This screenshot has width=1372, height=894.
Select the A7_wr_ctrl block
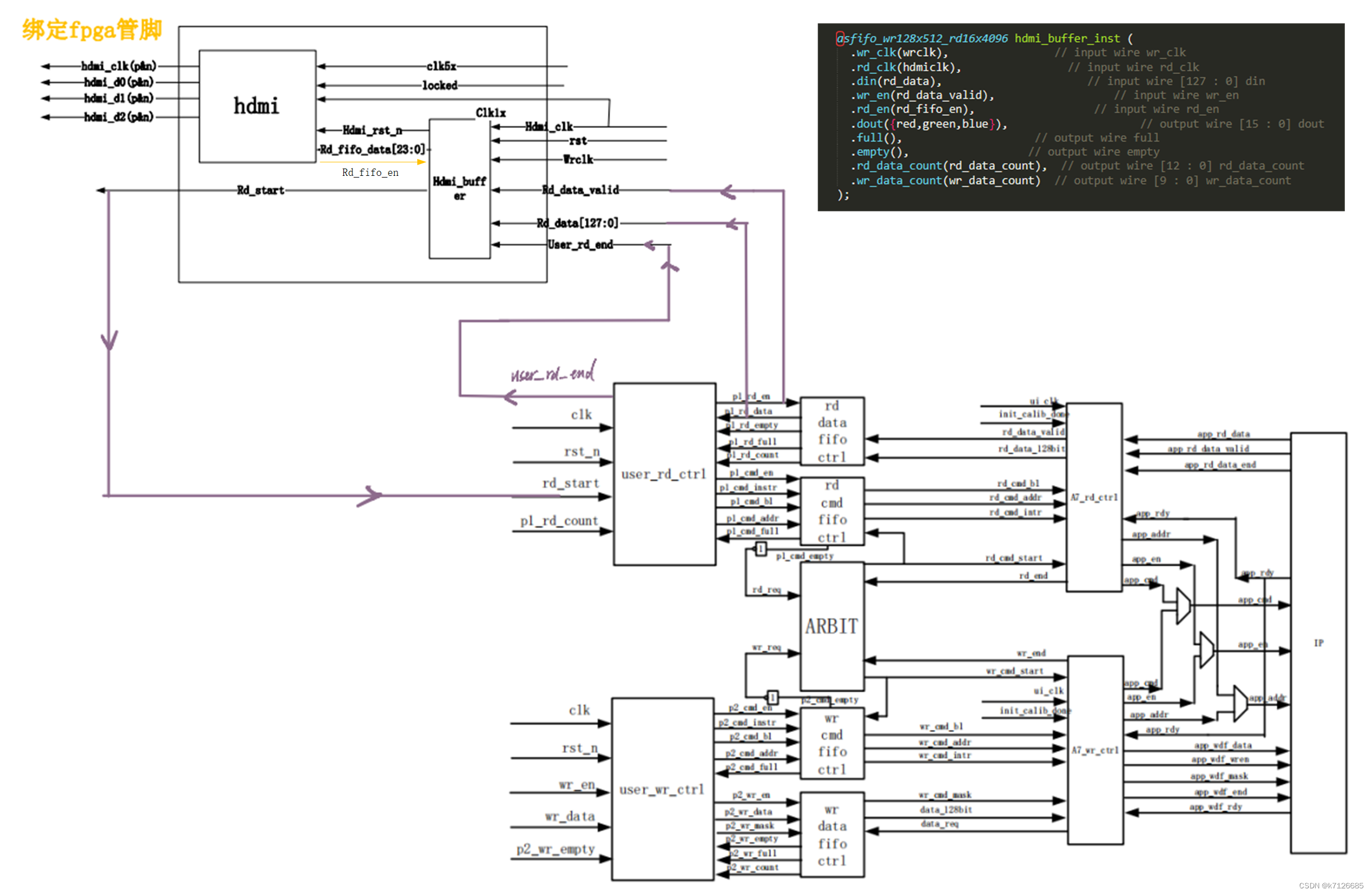pos(1095,750)
